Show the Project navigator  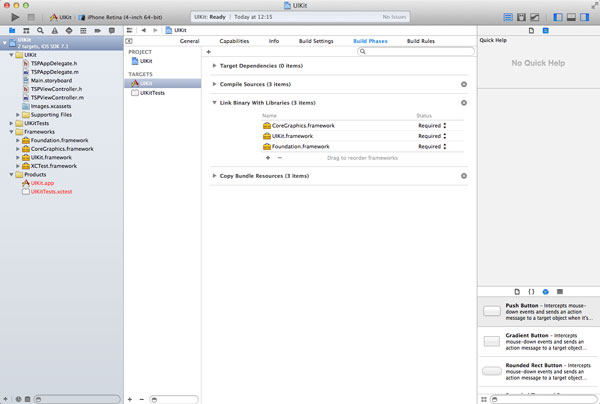12,30
